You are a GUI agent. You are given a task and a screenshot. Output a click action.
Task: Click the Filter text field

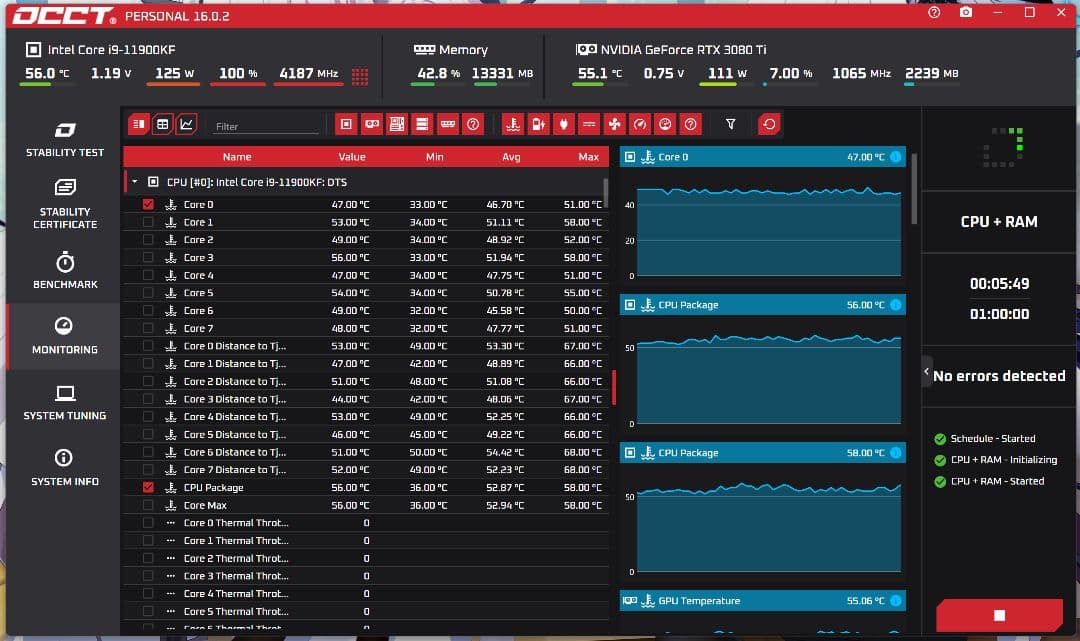click(x=266, y=127)
